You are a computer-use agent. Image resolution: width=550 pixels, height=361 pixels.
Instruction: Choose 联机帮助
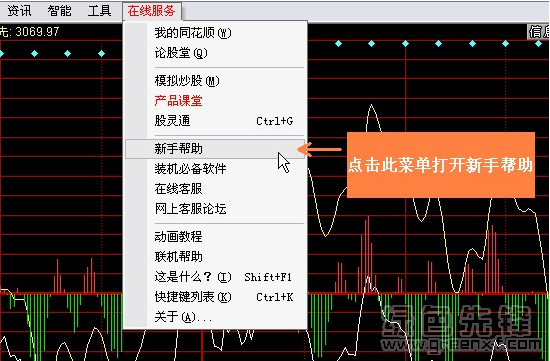(215, 256)
